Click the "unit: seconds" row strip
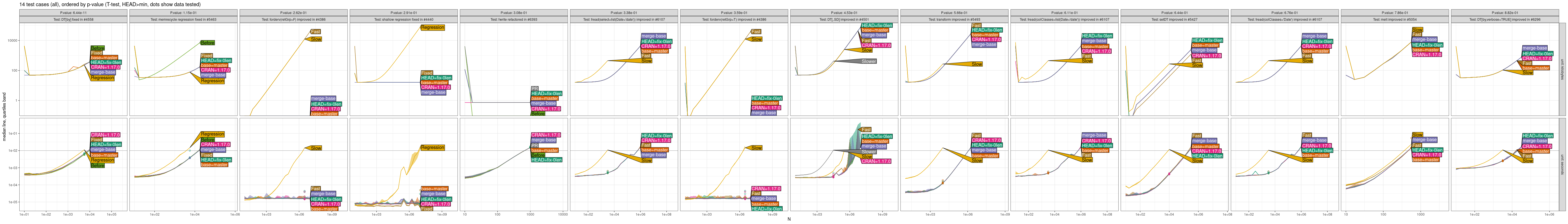Screen dimensions: 1568x224 tap(1562, 164)
